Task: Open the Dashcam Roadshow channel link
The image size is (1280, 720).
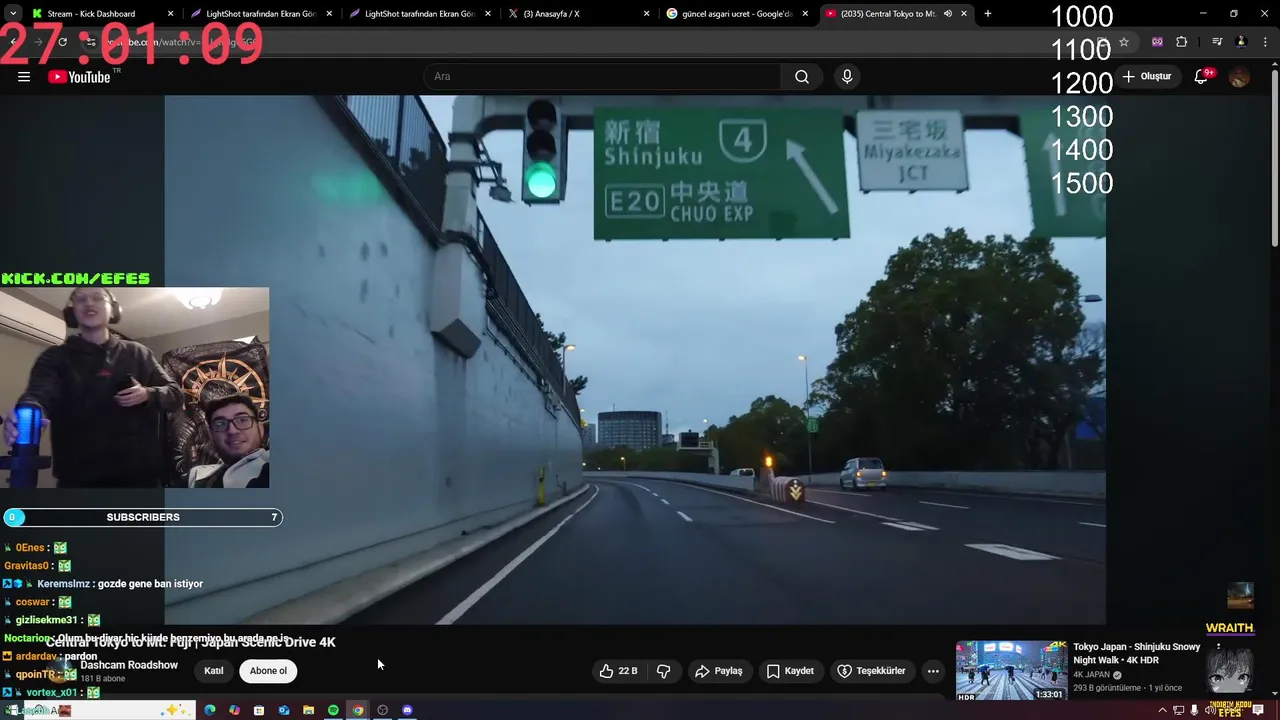Action: pos(129,665)
